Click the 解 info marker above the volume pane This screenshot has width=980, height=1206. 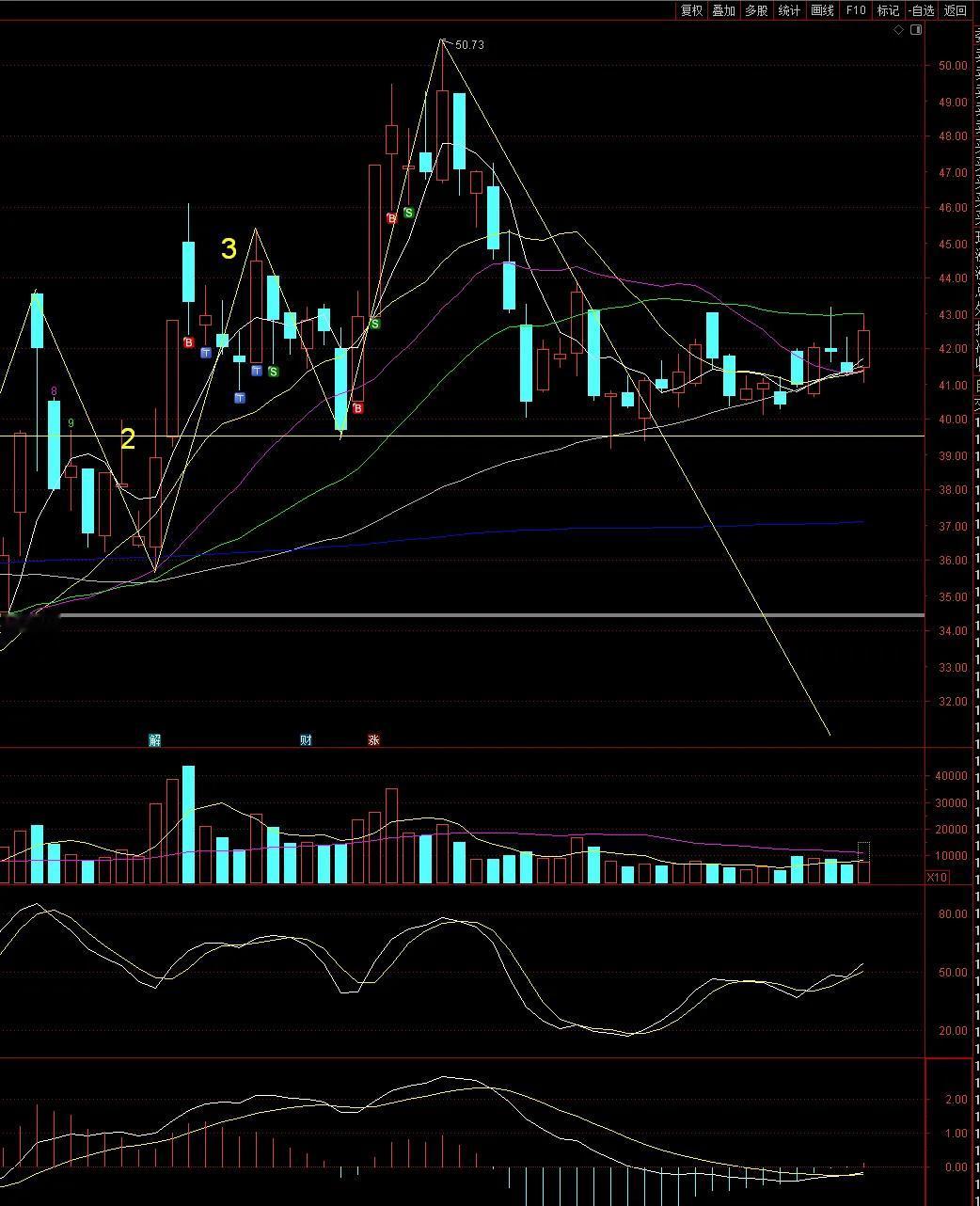155,740
